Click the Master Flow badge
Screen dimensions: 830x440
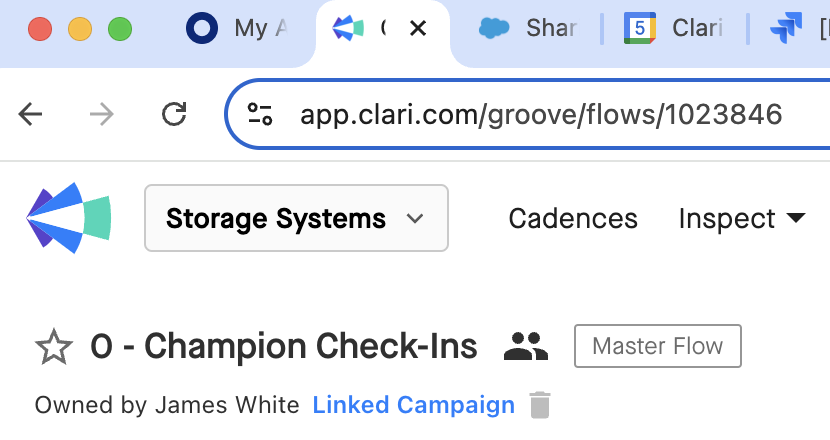[657, 346]
